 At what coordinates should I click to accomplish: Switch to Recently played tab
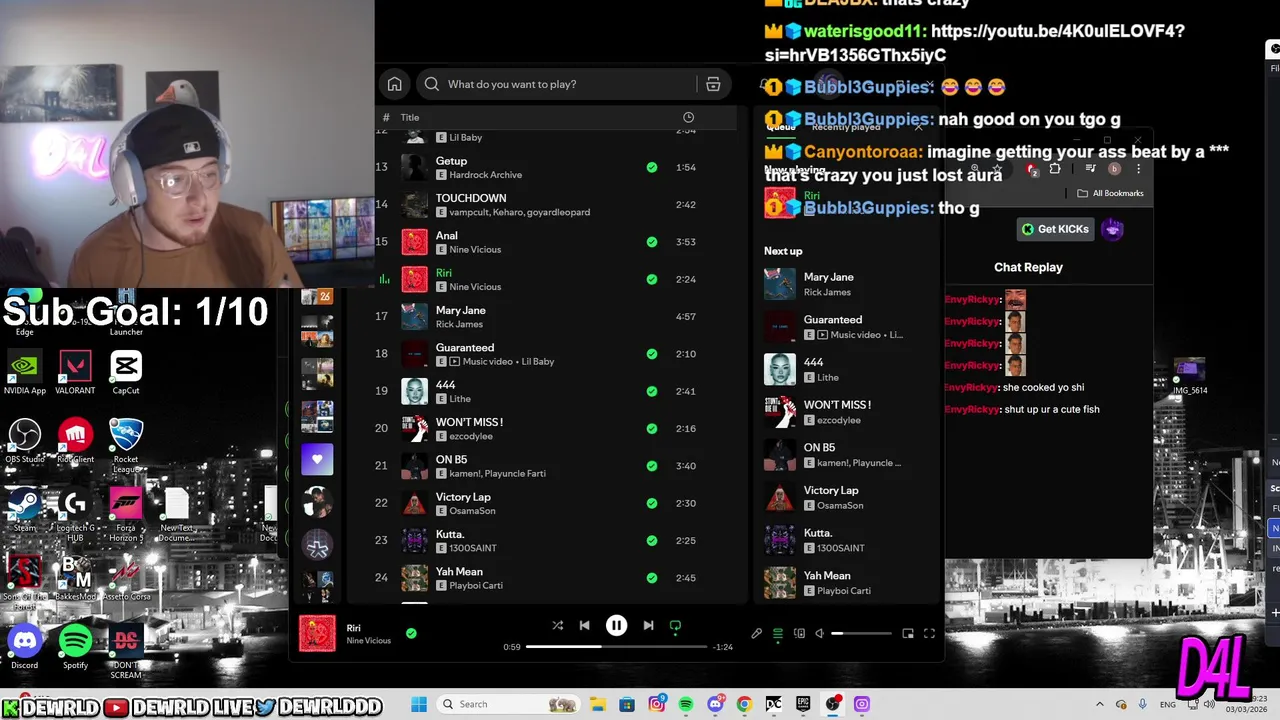[846, 127]
